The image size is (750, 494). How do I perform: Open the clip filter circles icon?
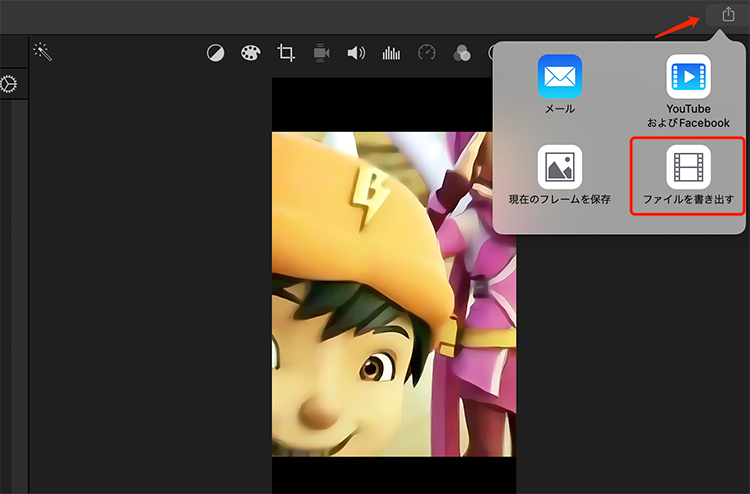(x=462, y=53)
